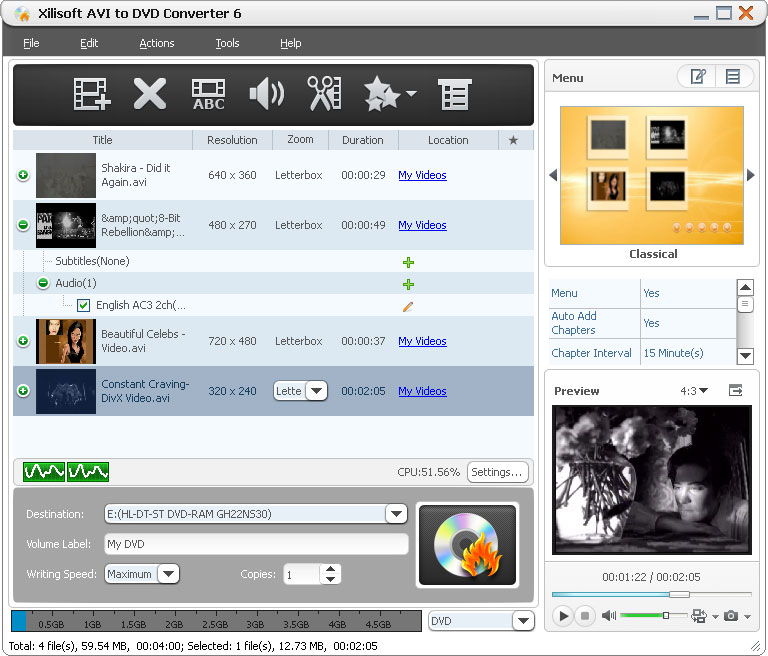This screenshot has height=656, width=768.
Task: Click the Duration column header
Action: [363, 140]
